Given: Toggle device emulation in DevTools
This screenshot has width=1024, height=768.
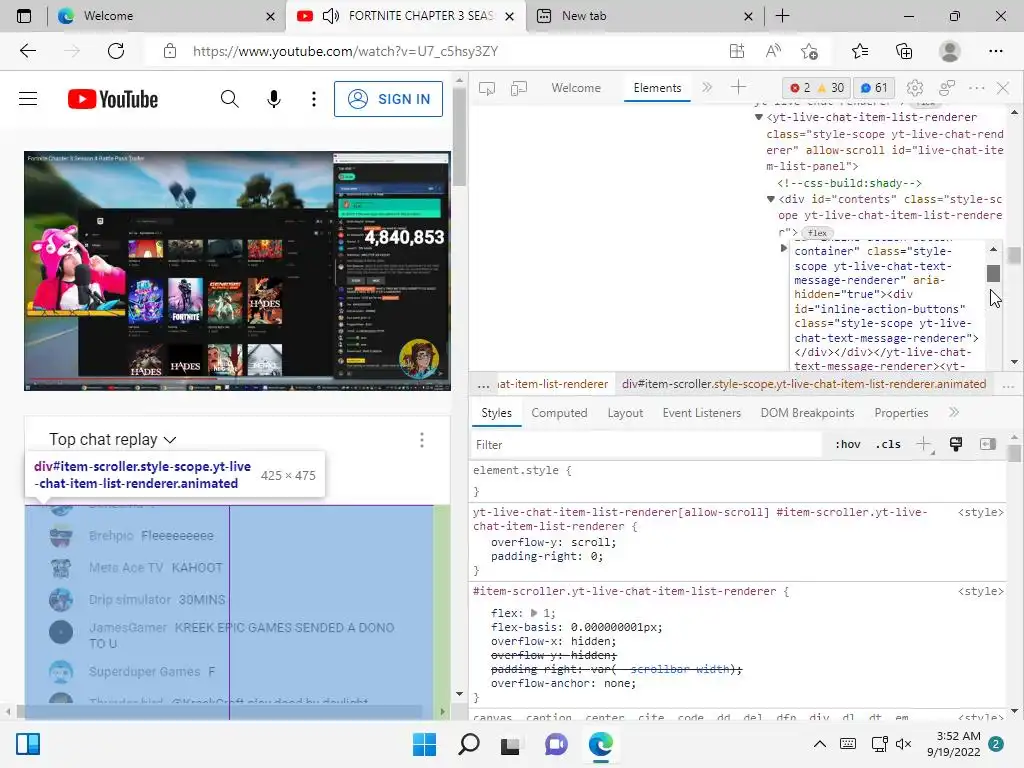Looking at the screenshot, I should [x=519, y=88].
